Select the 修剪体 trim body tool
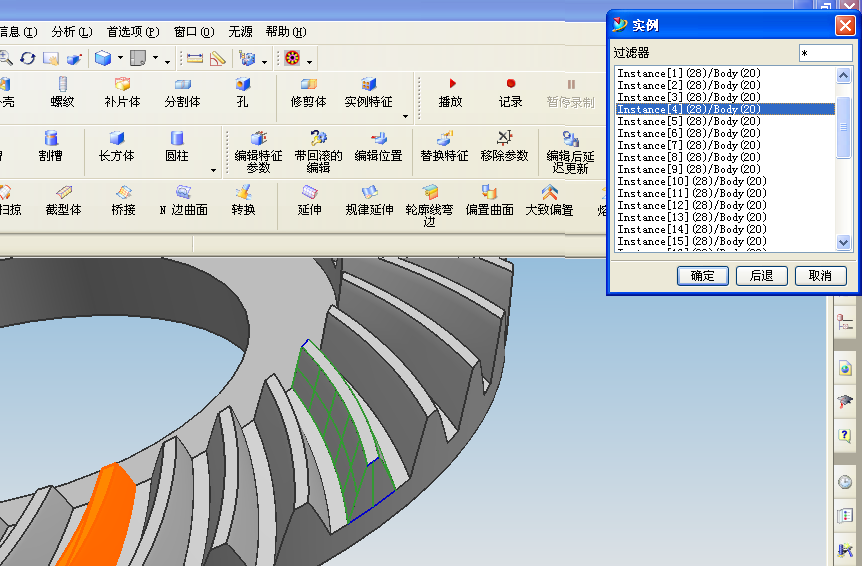863x566 pixels. pos(308,92)
